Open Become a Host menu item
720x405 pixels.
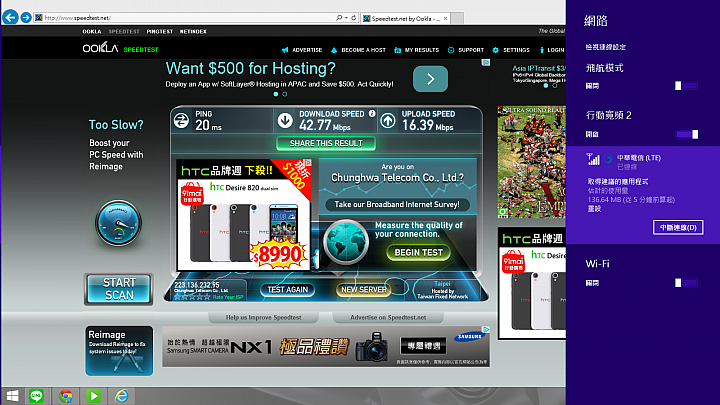tap(358, 50)
